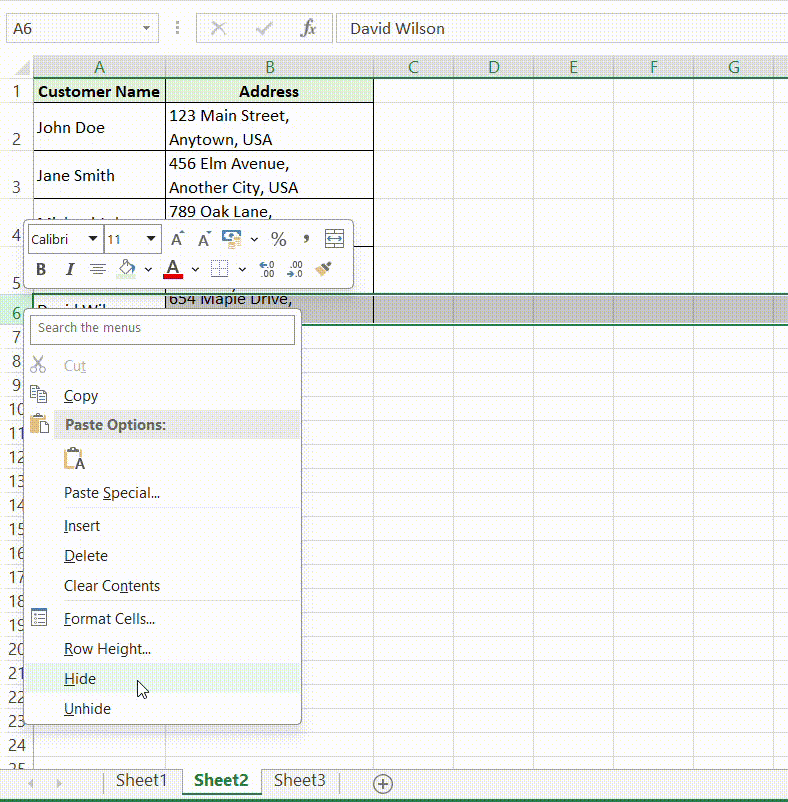Click Merge and Center icon
This screenshot has height=802, width=788.
click(334, 239)
